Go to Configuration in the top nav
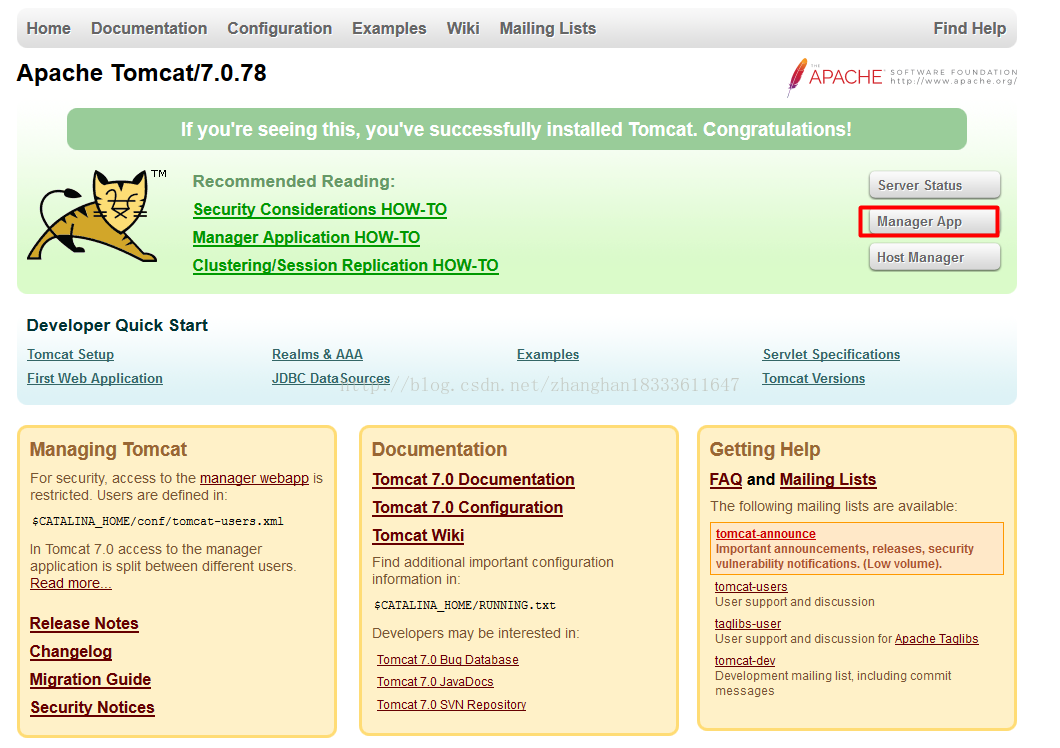Image resolution: width=1060 pixels, height=748 pixels. 280,28
